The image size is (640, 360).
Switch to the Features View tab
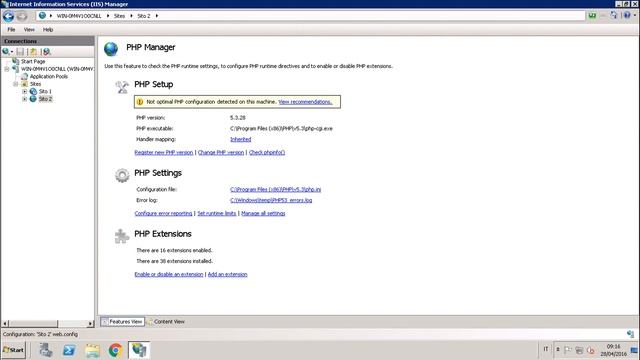tap(122, 322)
